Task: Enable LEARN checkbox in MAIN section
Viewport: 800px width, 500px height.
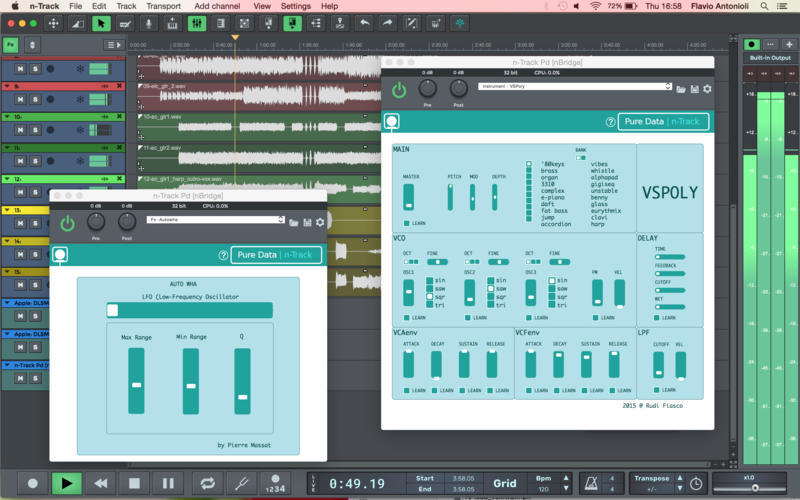Action: point(406,223)
